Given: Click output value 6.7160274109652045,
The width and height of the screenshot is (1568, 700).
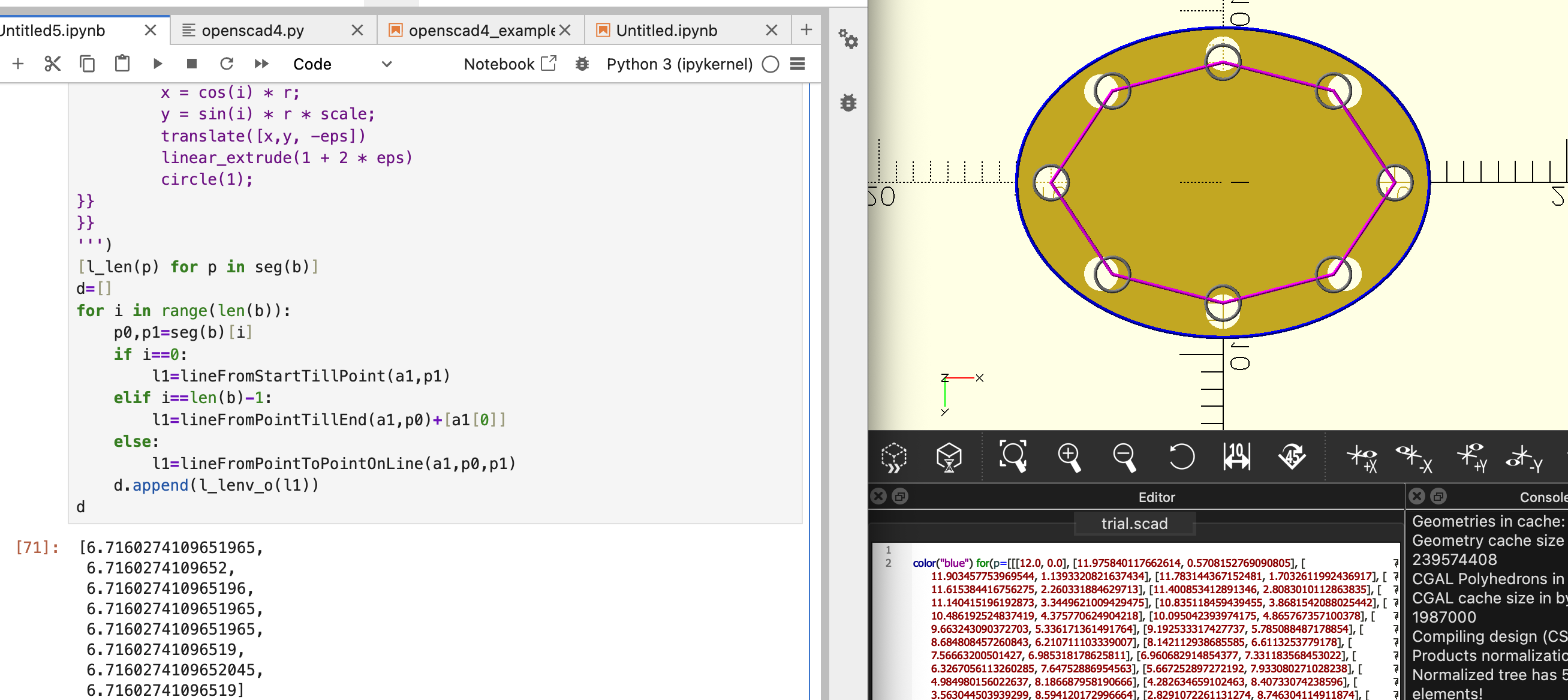Looking at the screenshot, I should 174,670.
